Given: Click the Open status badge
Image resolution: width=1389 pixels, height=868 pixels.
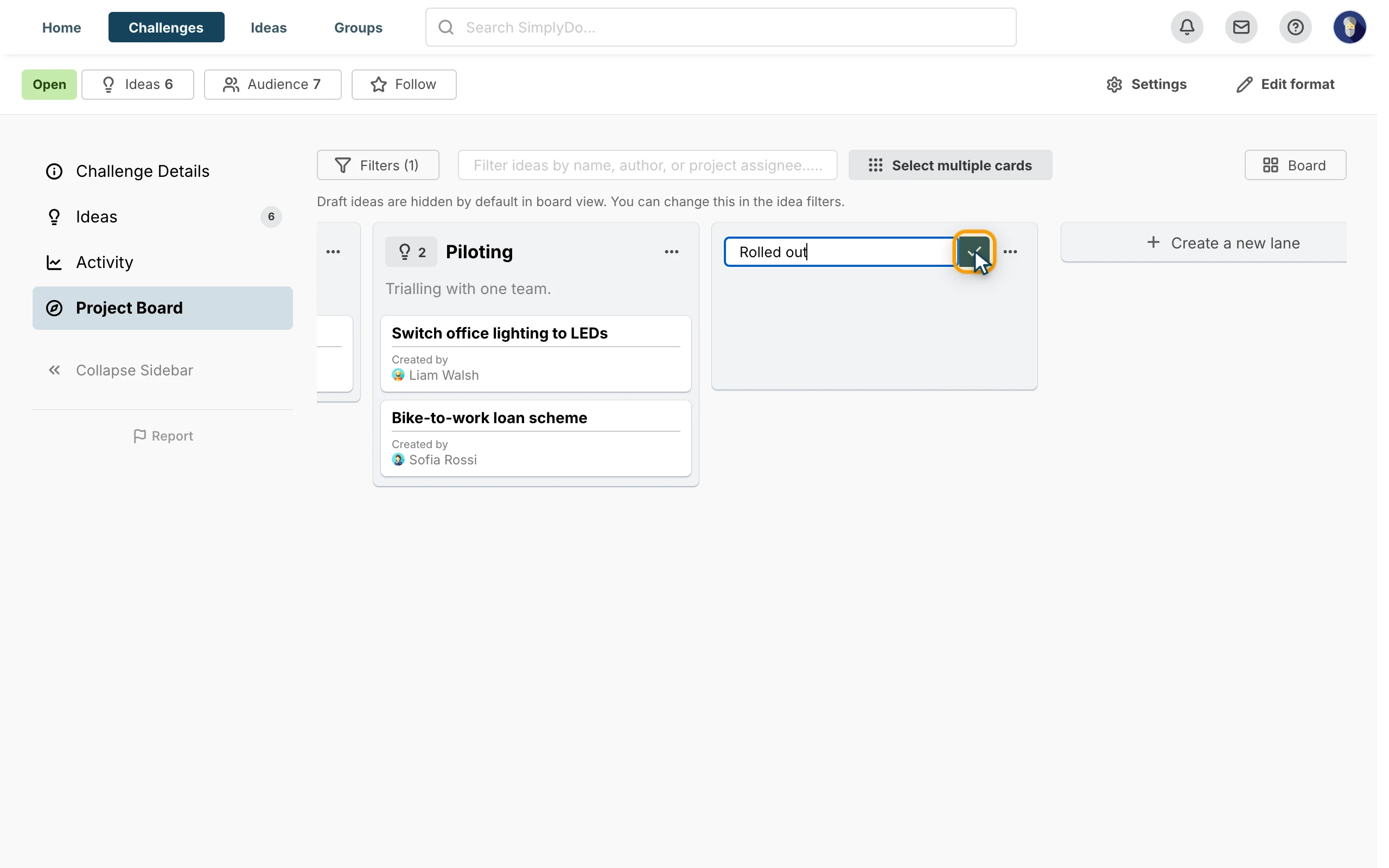Looking at the screenshot, I should [49, 85].
